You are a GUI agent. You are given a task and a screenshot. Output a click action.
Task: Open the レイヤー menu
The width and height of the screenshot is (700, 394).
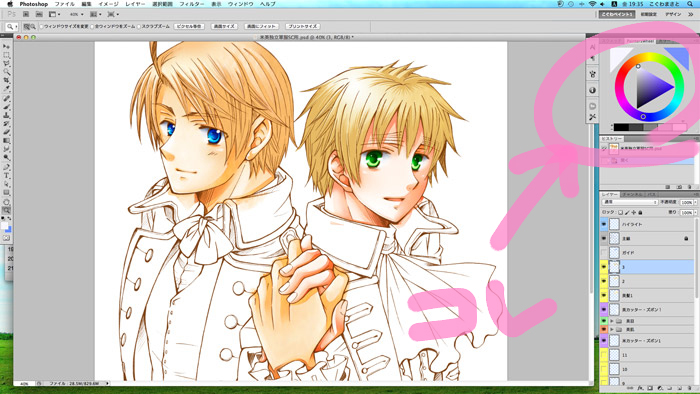click(x=135, y=4)
